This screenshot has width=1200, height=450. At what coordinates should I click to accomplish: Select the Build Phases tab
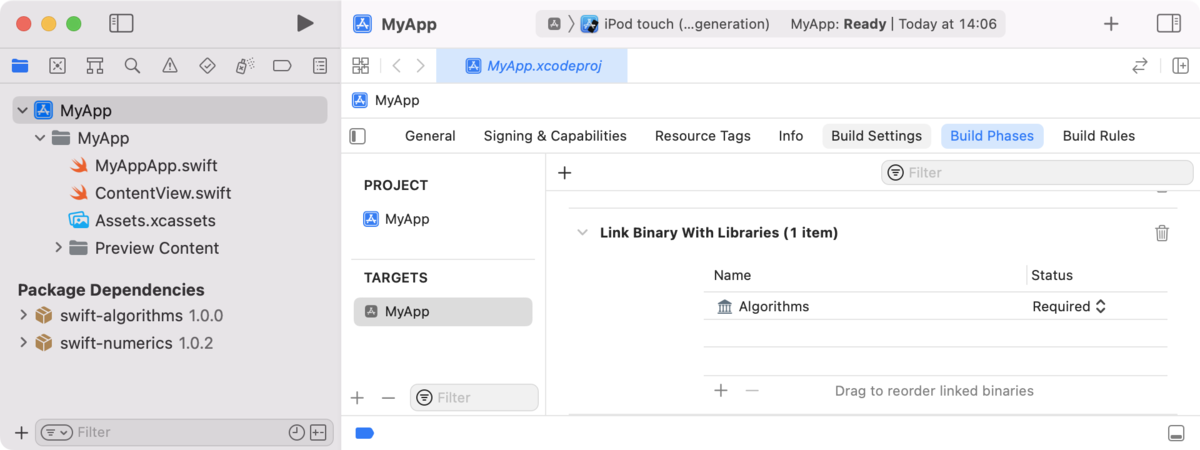pyautogui.click(x=992, y=136)
